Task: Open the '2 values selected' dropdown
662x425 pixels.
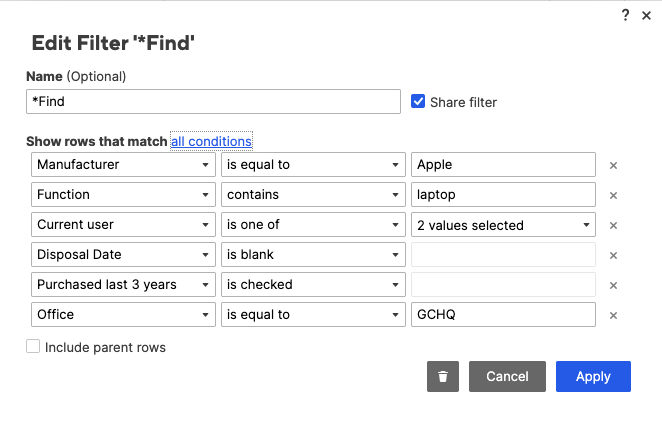Action: point(503,225)
